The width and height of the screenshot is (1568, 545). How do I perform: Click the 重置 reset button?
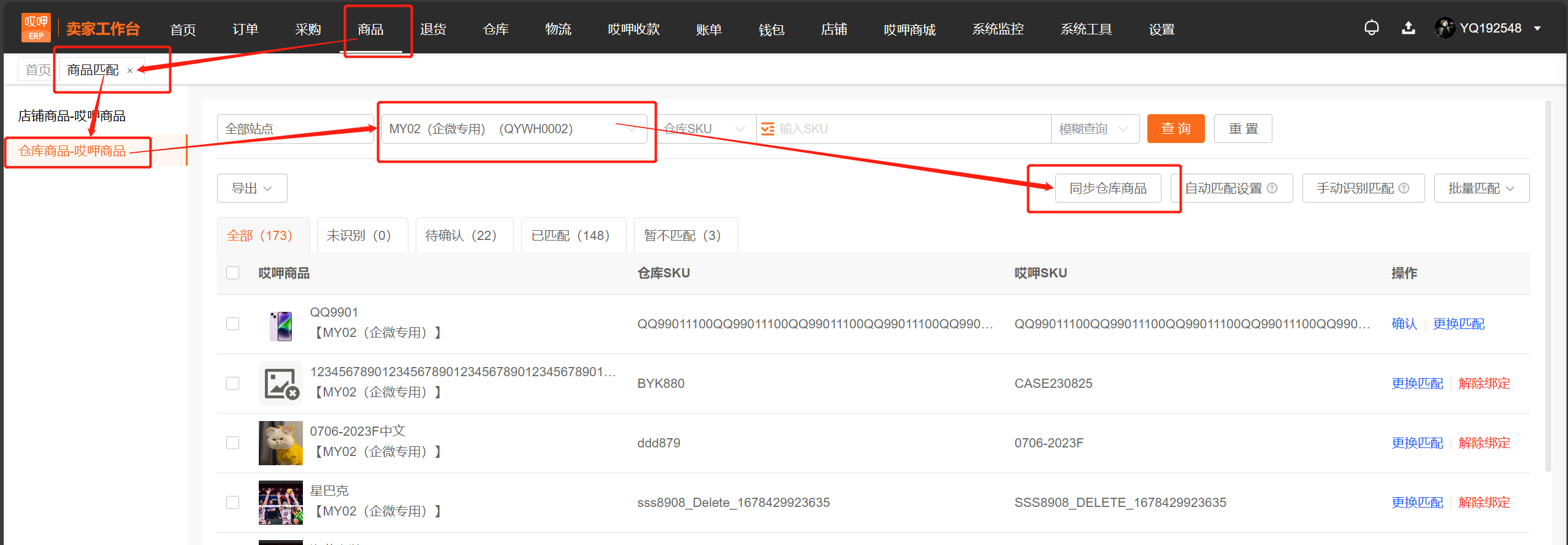pyautogui.click(x=1243, y=129)
